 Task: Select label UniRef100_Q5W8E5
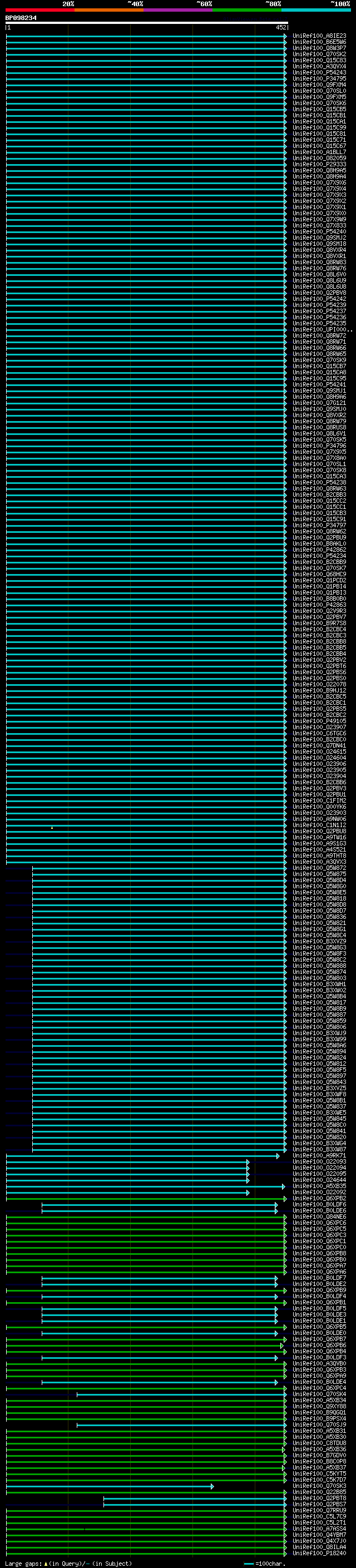pyautogui.click(x=319, y=892)
